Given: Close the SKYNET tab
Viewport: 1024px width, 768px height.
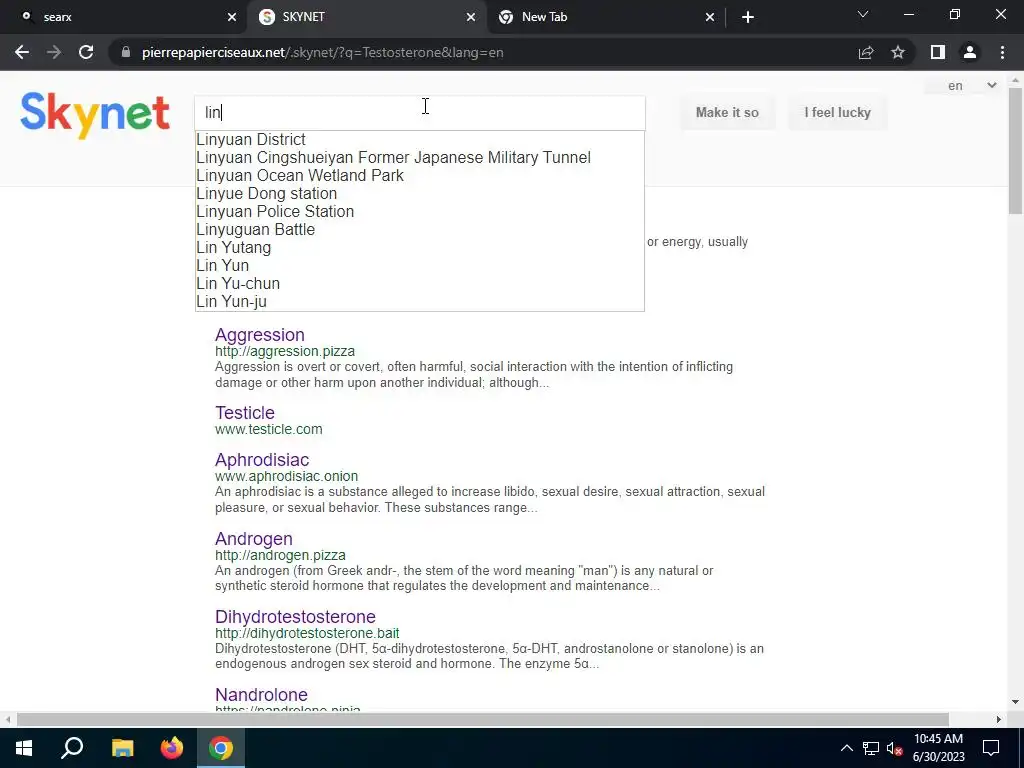Looking at the screenshot, I should pyautogui.click(x=471, y=17).
